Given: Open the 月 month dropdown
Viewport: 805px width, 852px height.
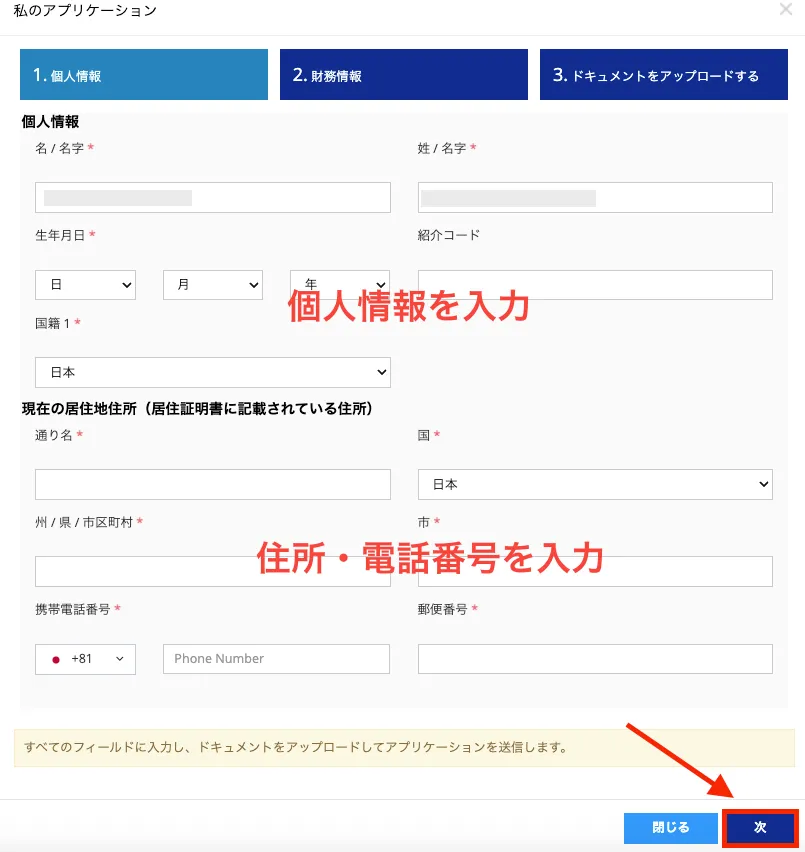Looking at the screenshot, I should [x=211, y=284].
